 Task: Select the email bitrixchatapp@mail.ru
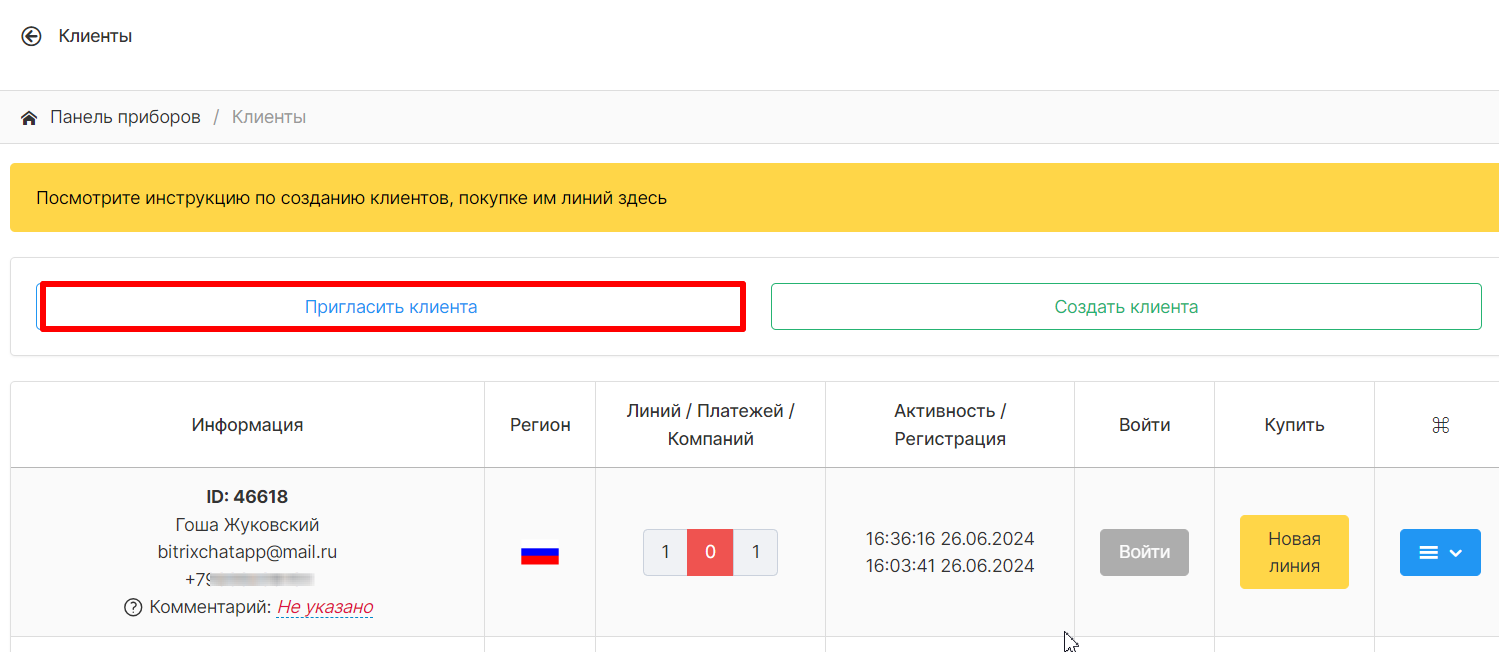click(247, 552)
